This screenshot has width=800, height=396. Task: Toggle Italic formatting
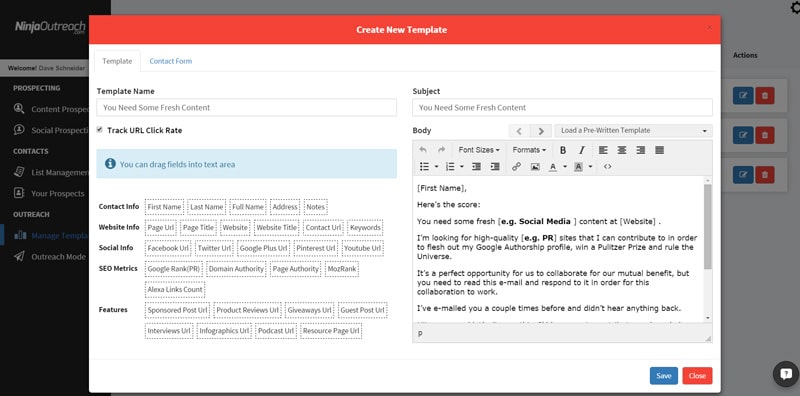pyautogui.click(x=581, y=150)
